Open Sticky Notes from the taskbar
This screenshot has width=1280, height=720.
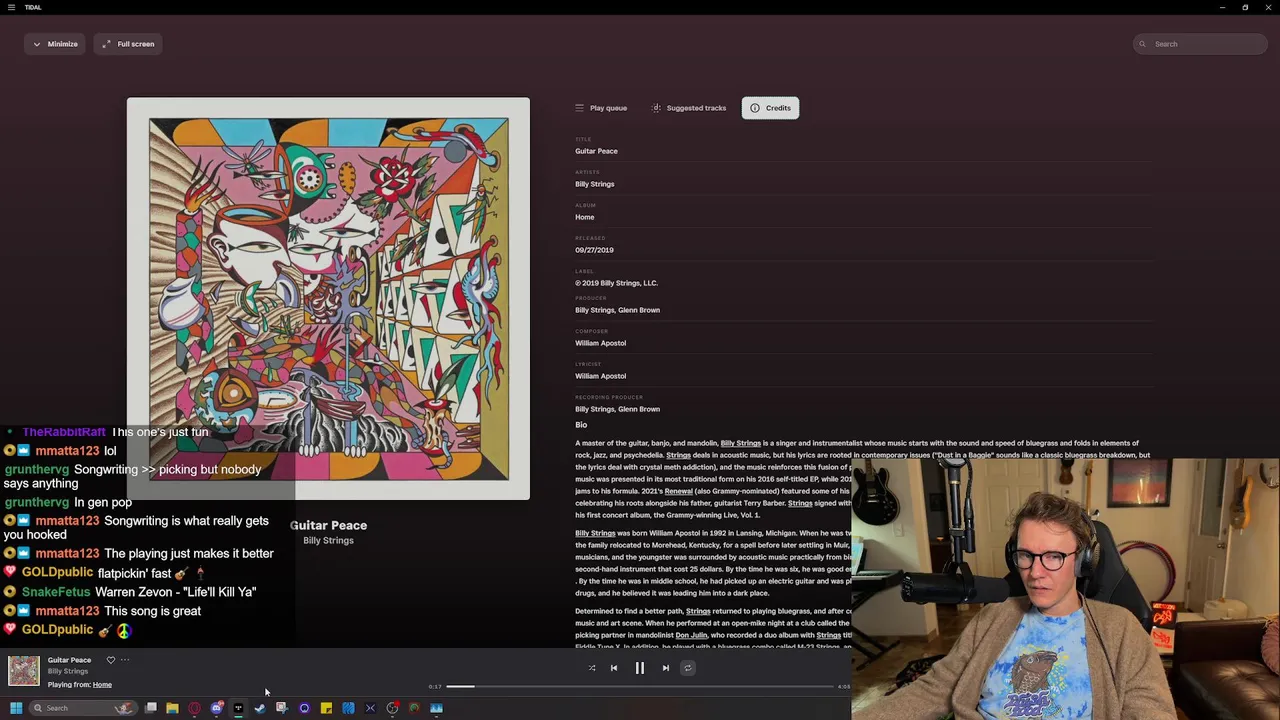tap(326, 708)
